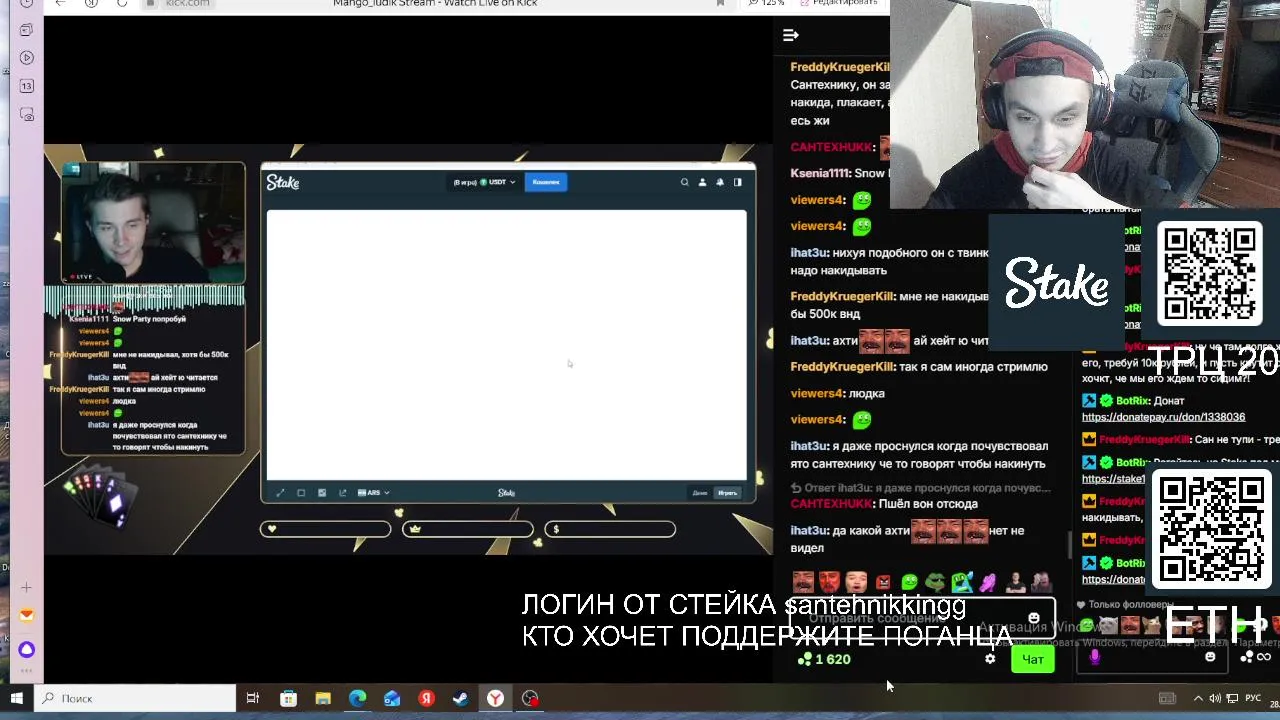Click the calendar 13 icon in browser sidebar
The height and width of the screenshot is (720, 1280).
26,86
